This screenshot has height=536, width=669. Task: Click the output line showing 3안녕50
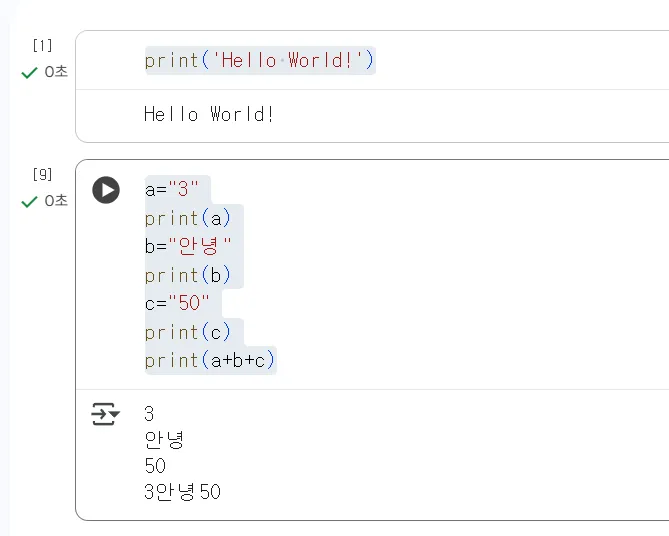click(182, 492)
